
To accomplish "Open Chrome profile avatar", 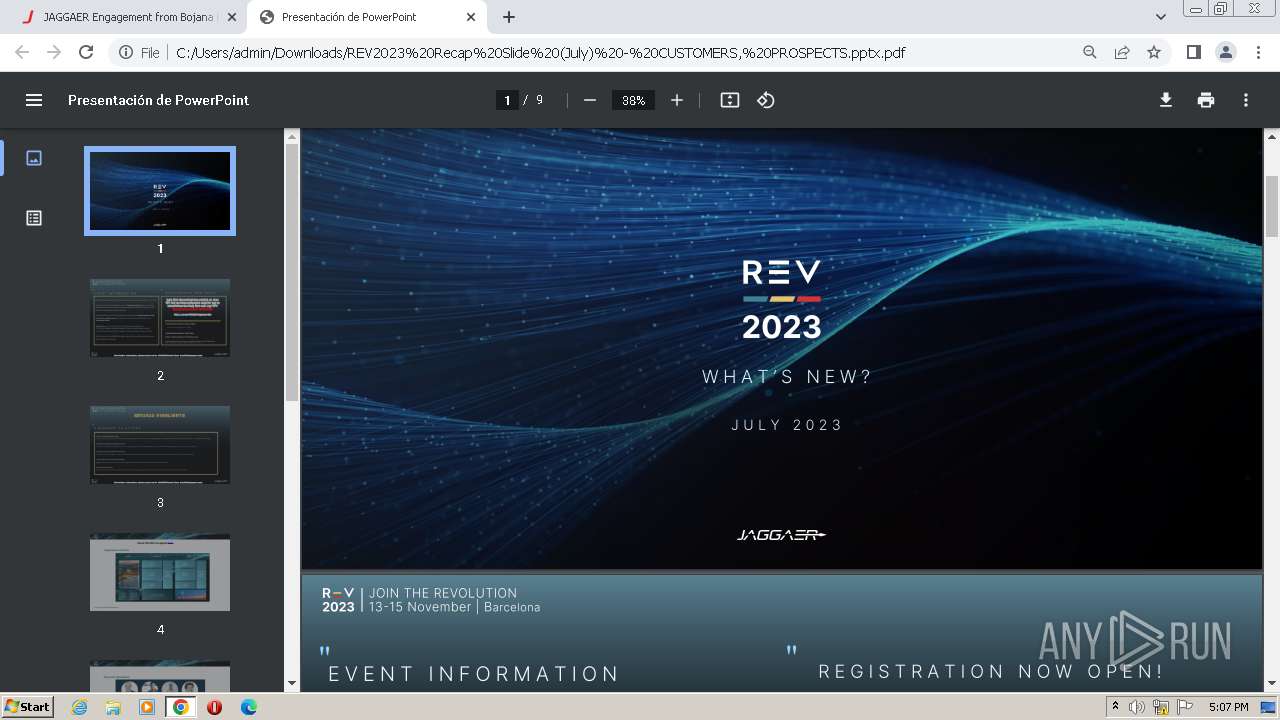I will [1226, 52].
